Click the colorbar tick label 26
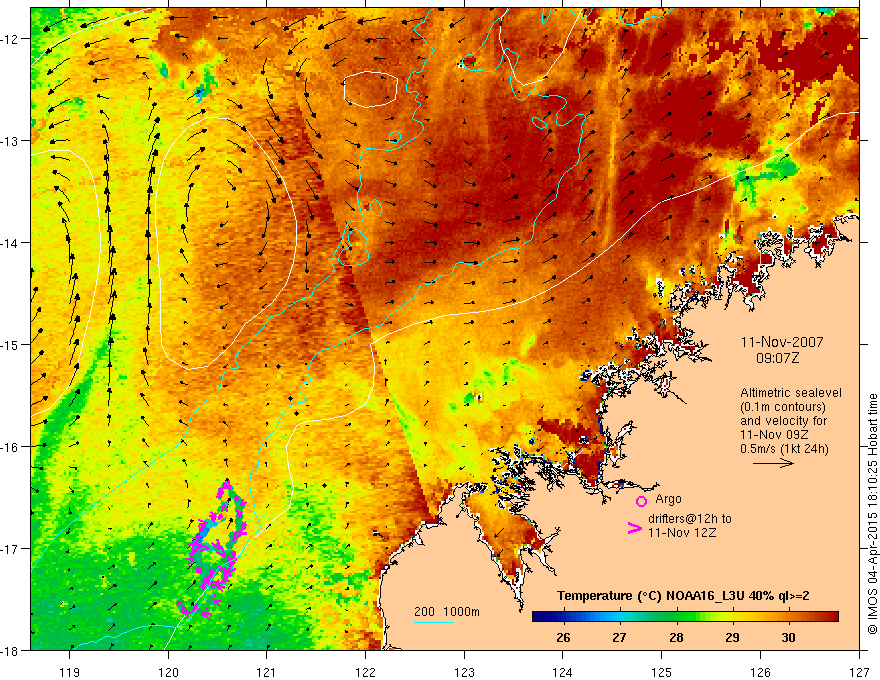 [x=563, y=638]
